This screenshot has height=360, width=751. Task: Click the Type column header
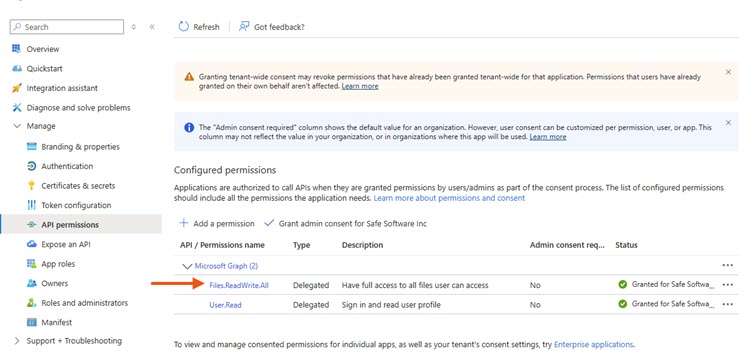coord(301,245)
